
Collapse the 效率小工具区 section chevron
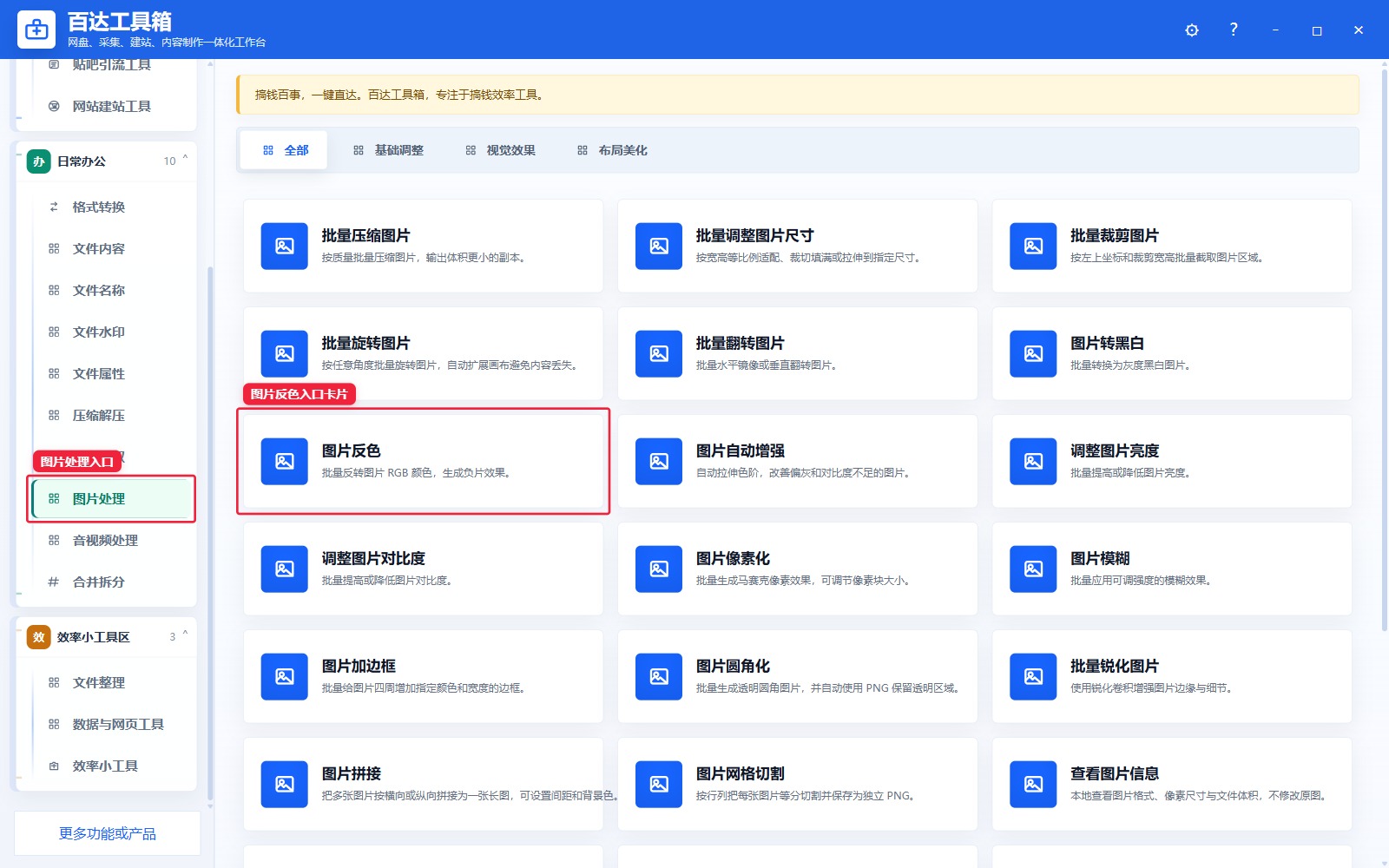(x=185, y=635)
